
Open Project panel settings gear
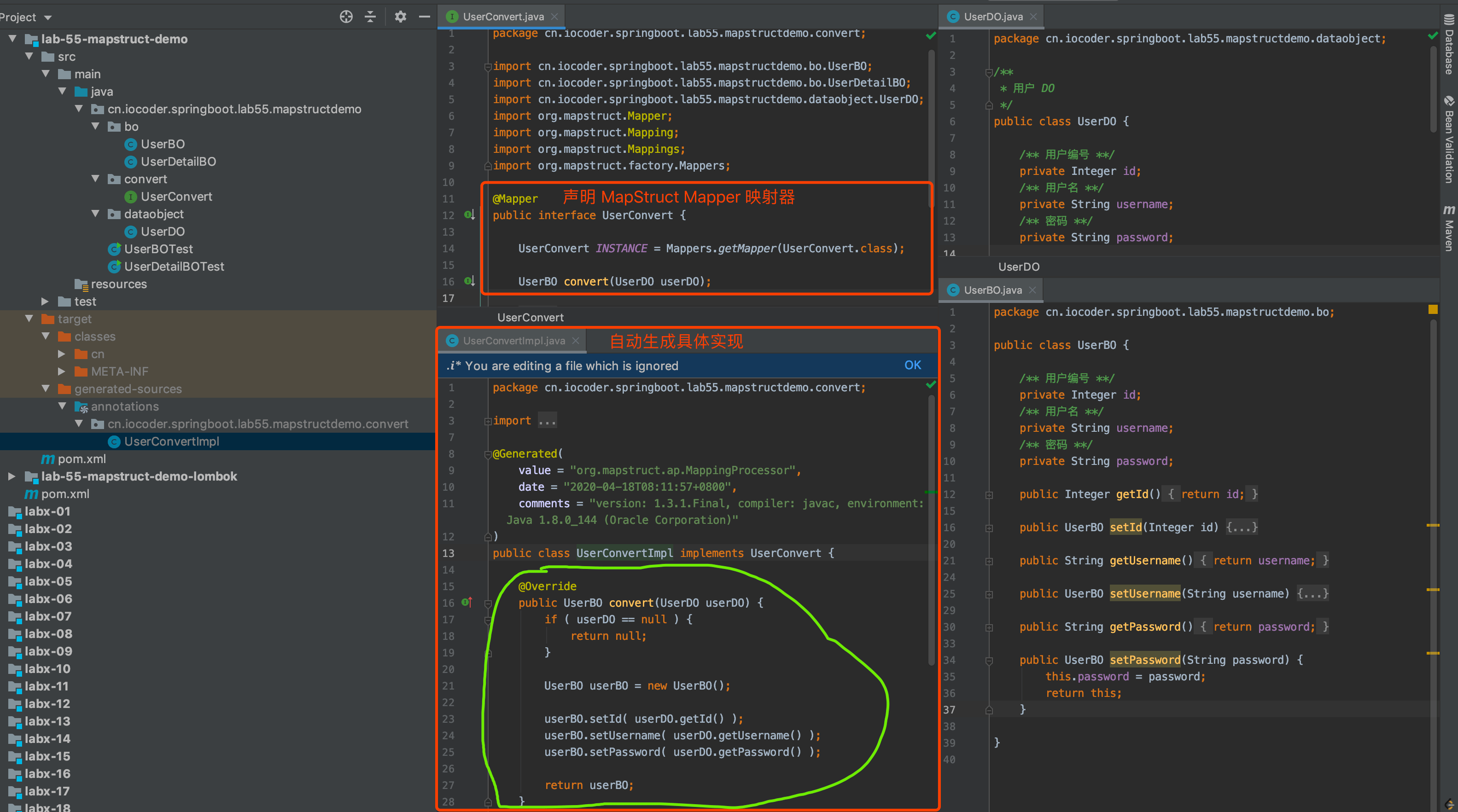tap(401, 17)
